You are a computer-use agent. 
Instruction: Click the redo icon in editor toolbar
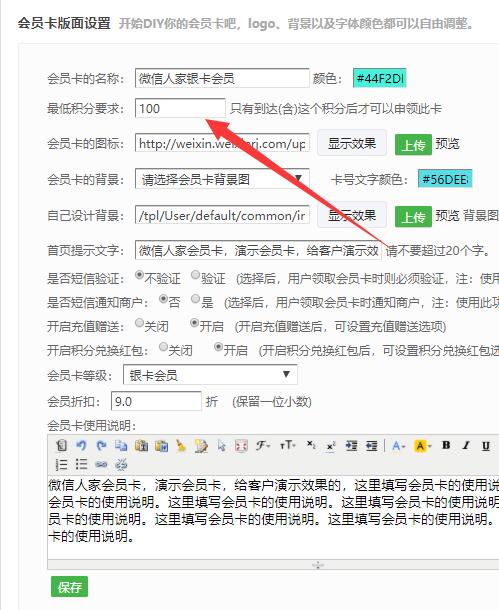pos(101,445)
